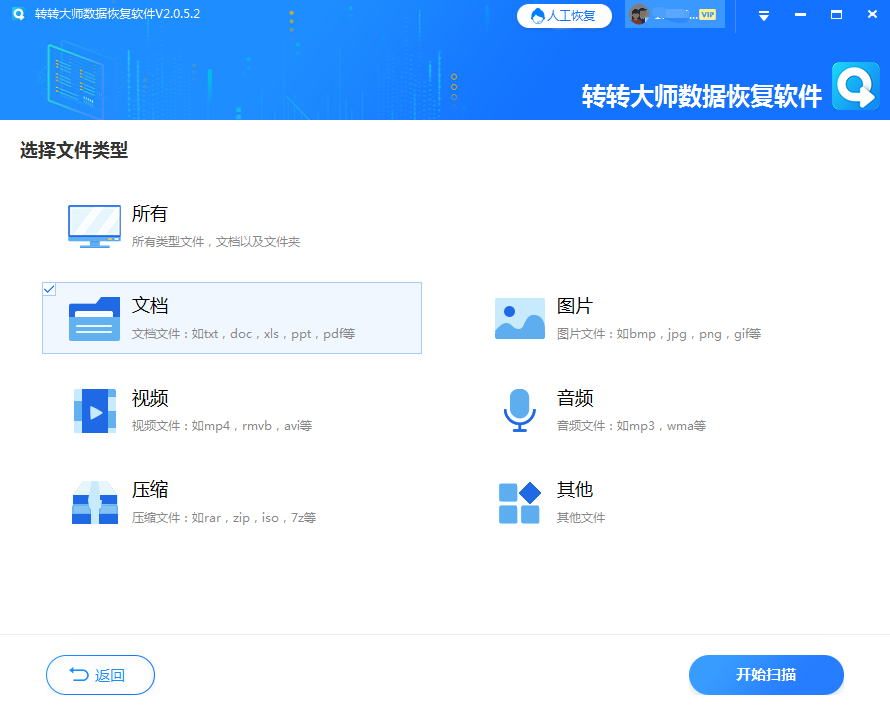Click the app logo in the title bar
The height and width of the screenshot is (715, 890).
coord(17,14)
